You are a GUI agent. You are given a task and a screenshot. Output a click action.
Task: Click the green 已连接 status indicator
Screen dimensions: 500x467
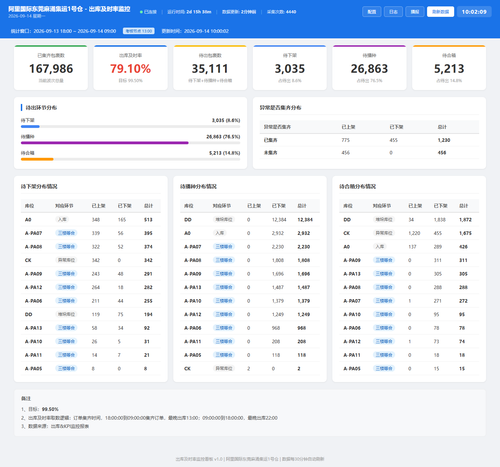tap(148, 12)
